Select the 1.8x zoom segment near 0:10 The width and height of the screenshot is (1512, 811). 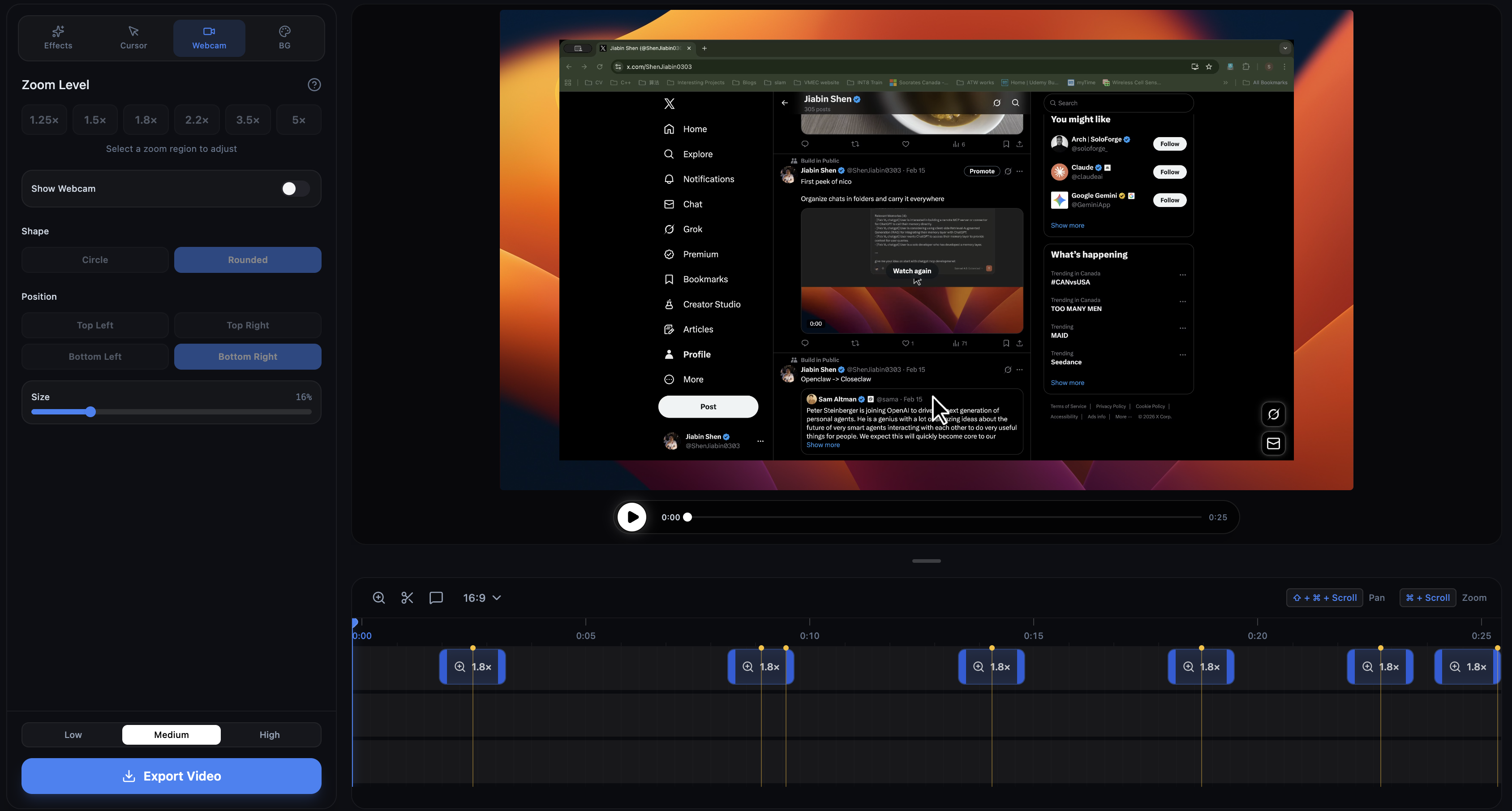760,667
